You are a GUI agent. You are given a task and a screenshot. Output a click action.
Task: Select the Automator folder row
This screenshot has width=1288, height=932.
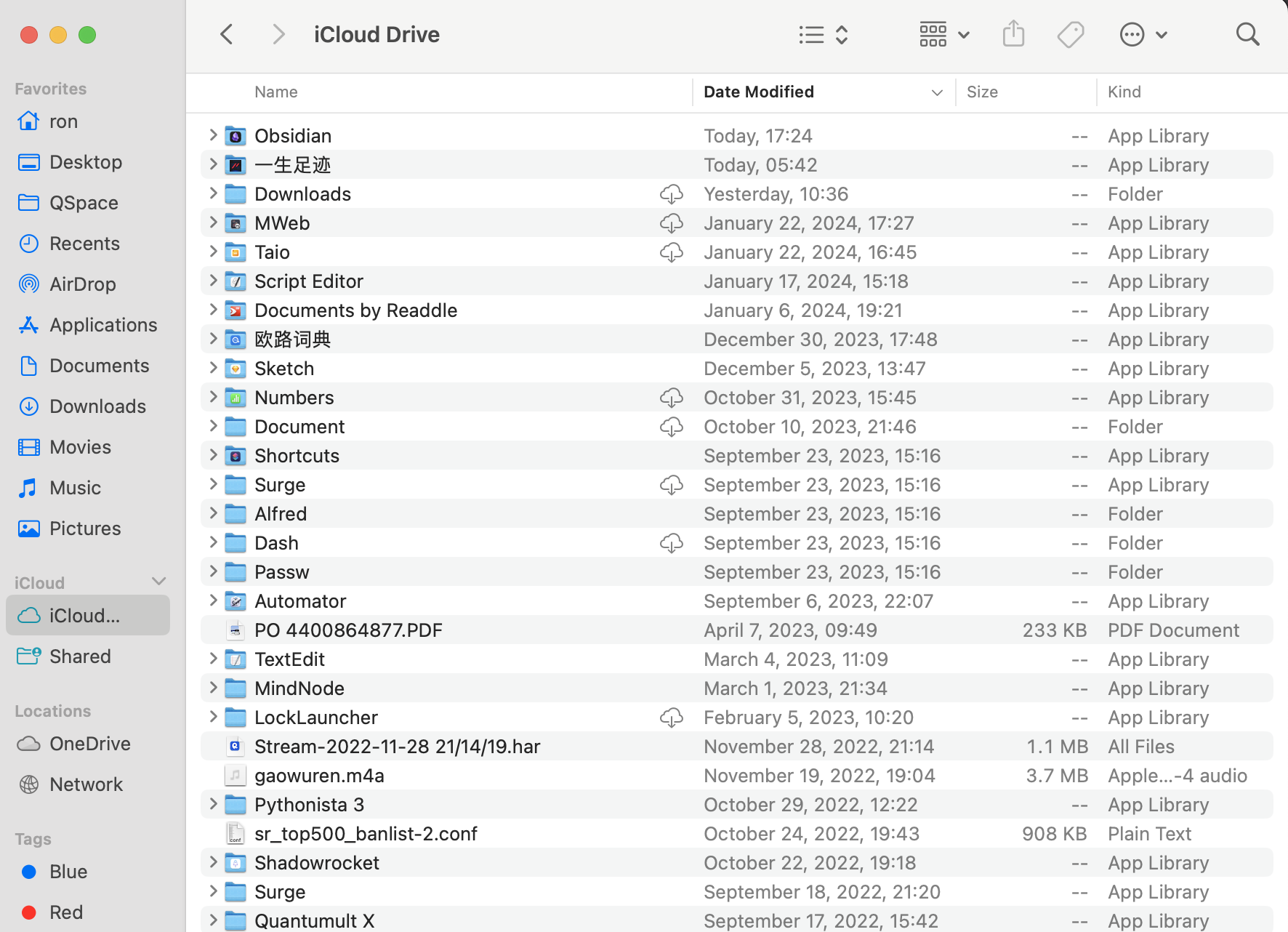737,601
